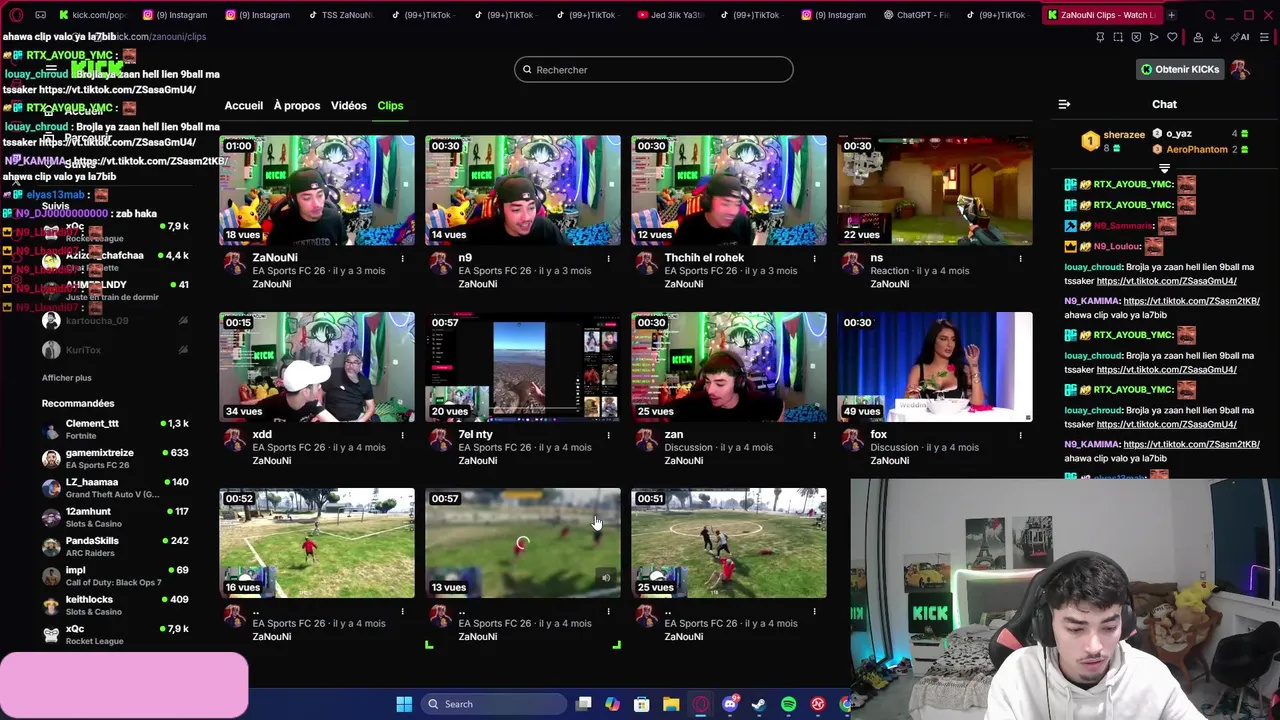Open Microsoft Store from the taskbar
1280x720 pixels.
click(x=642, y=704)
